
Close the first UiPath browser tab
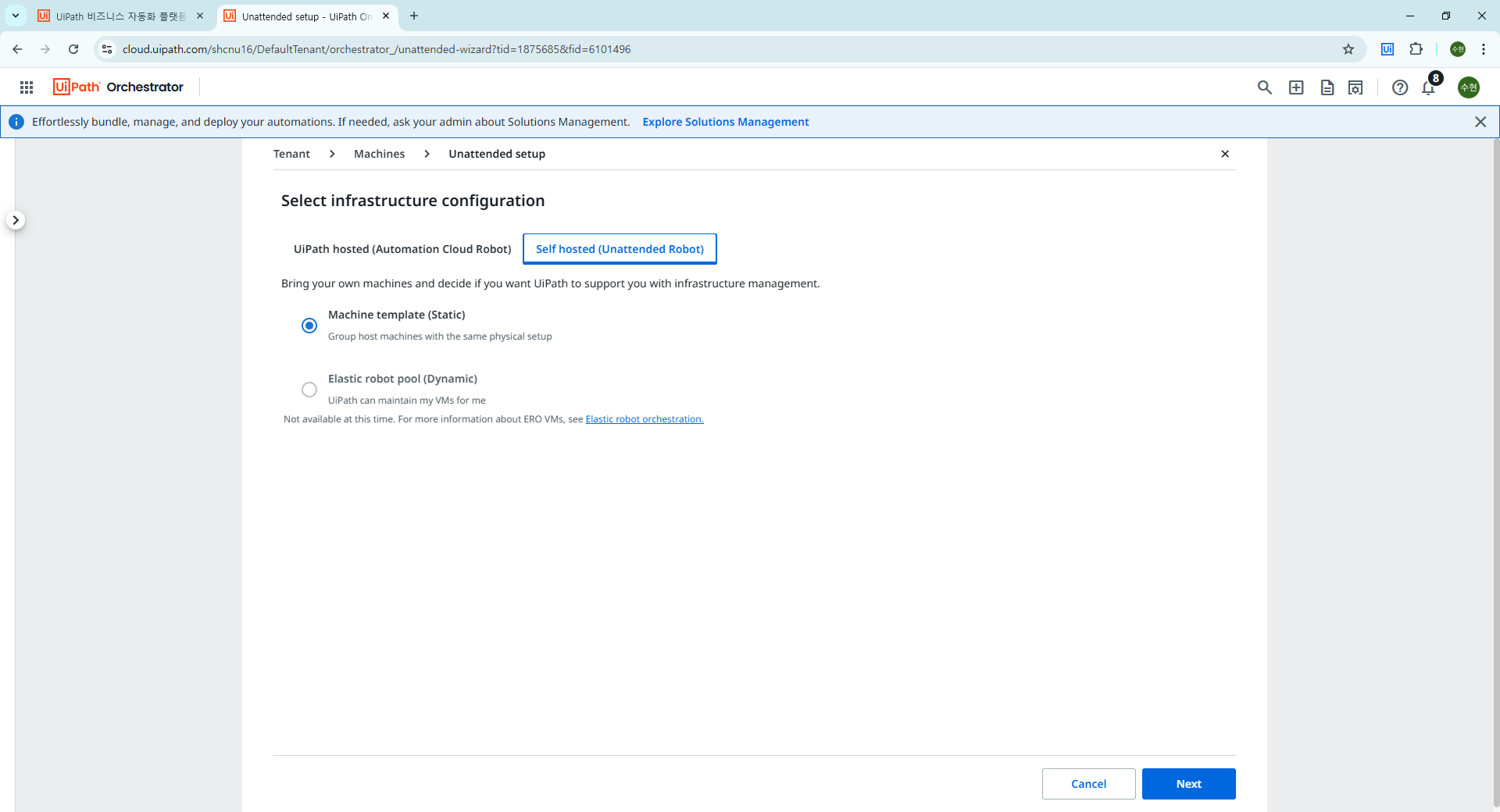(x=200, y=16)
